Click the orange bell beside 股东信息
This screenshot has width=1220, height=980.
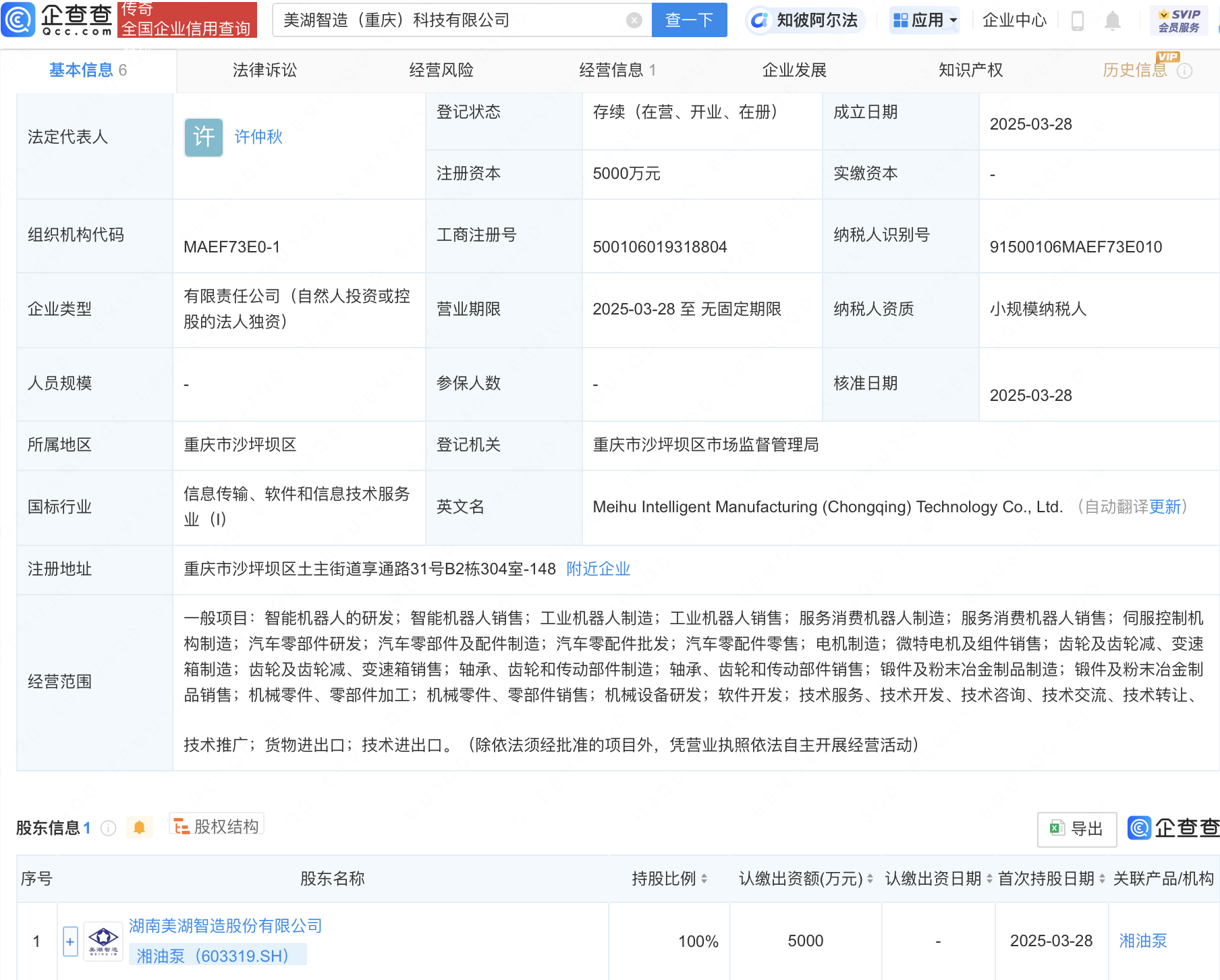[139, 827]
